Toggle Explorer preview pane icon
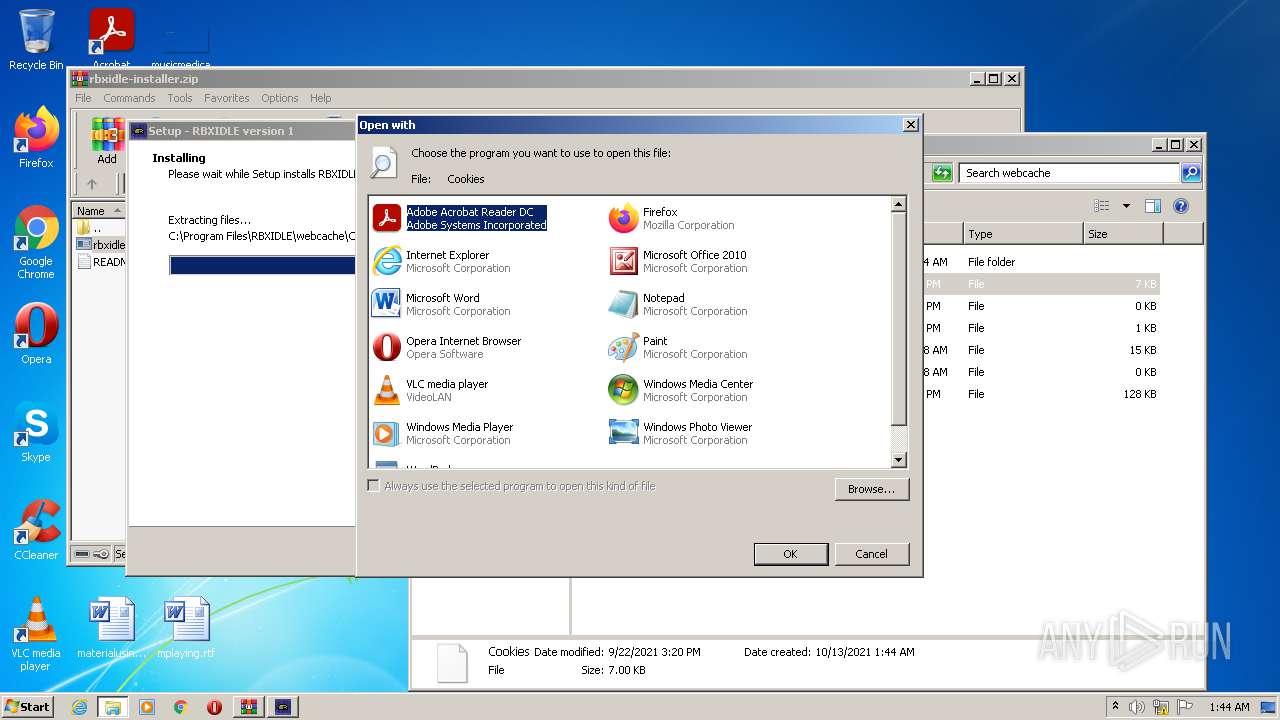 (x=1152, y=206)
